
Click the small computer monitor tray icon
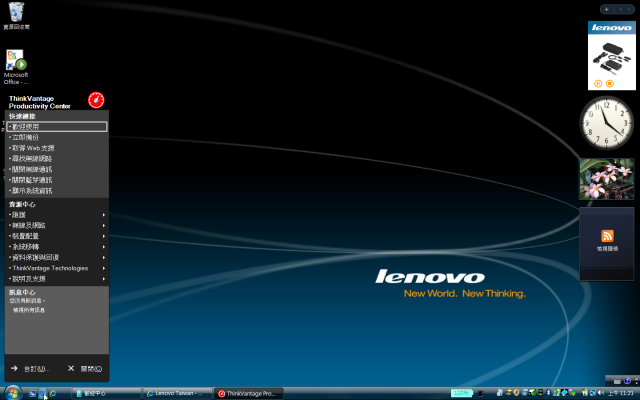click(x=540, y=393)
